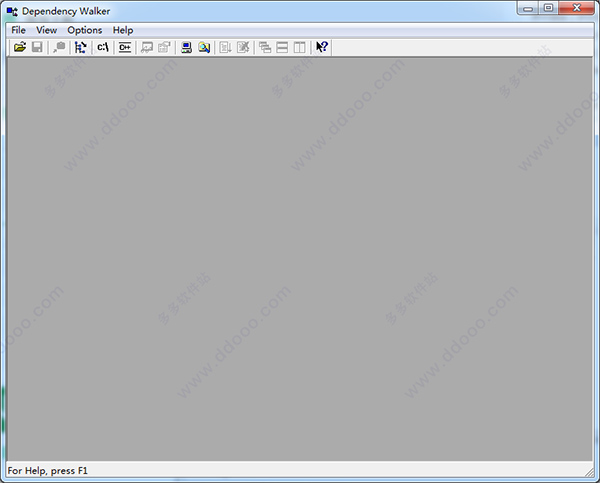Open System Information computer icon

point(186,47)
